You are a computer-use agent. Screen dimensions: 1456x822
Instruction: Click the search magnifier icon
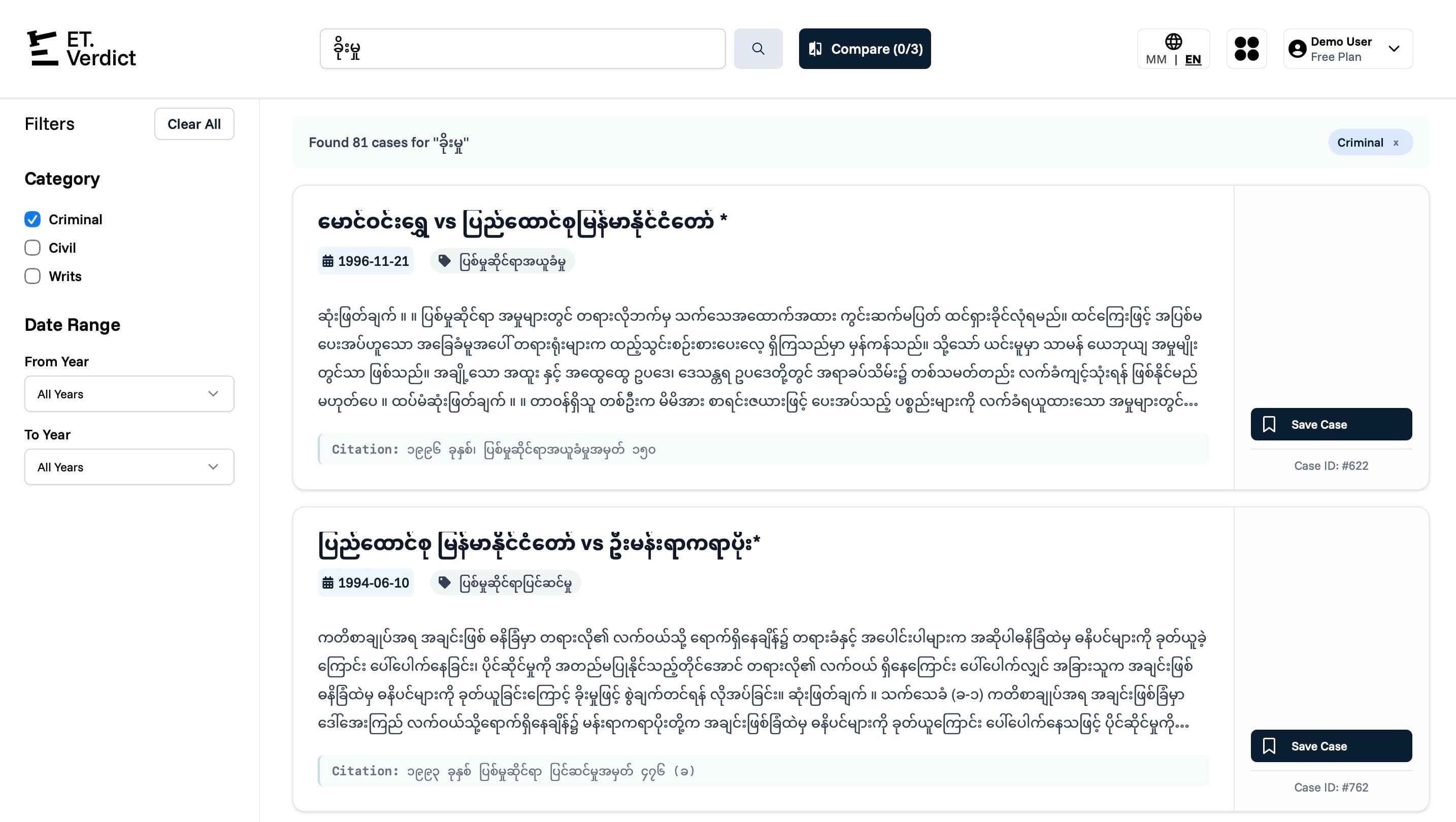pyautogui.click(x=758, y=49)
